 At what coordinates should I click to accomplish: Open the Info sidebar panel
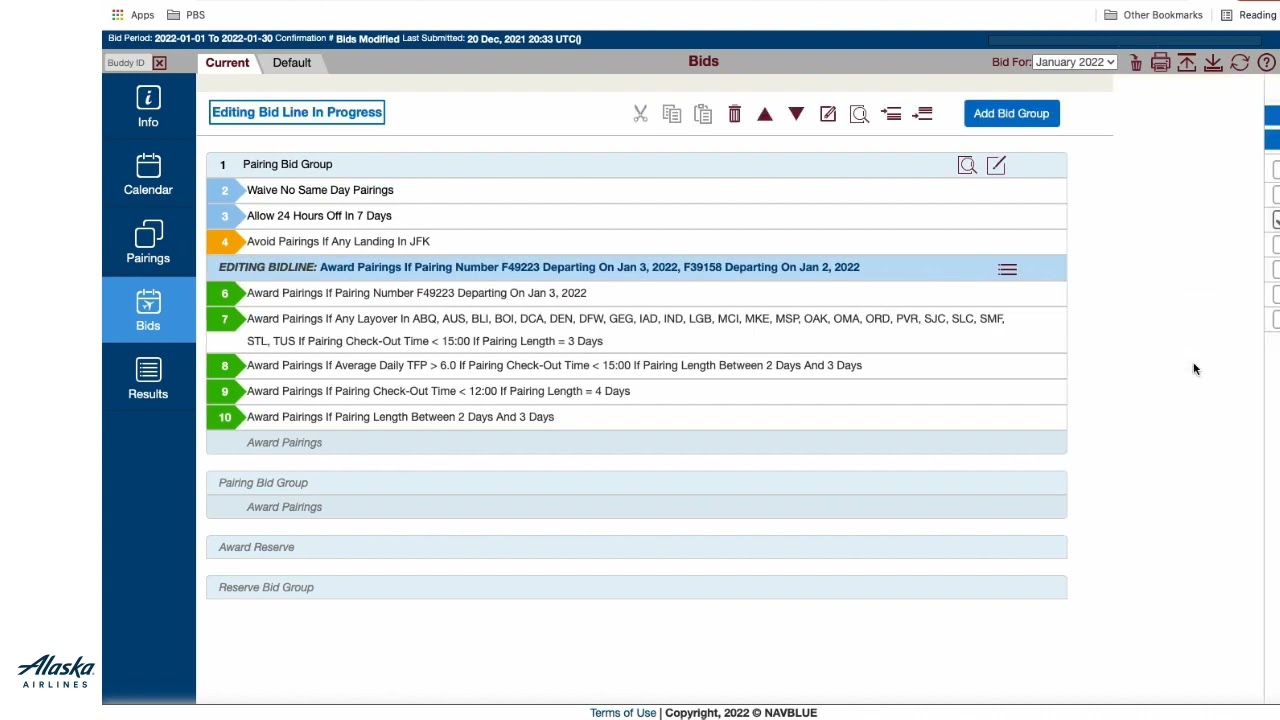point(148,107)
